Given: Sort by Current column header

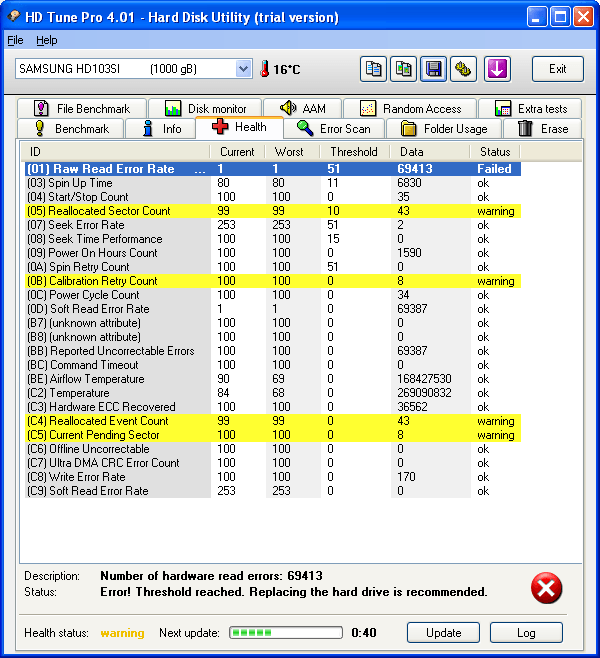Looking at the screenshot, I should click(x=237, y=151).
